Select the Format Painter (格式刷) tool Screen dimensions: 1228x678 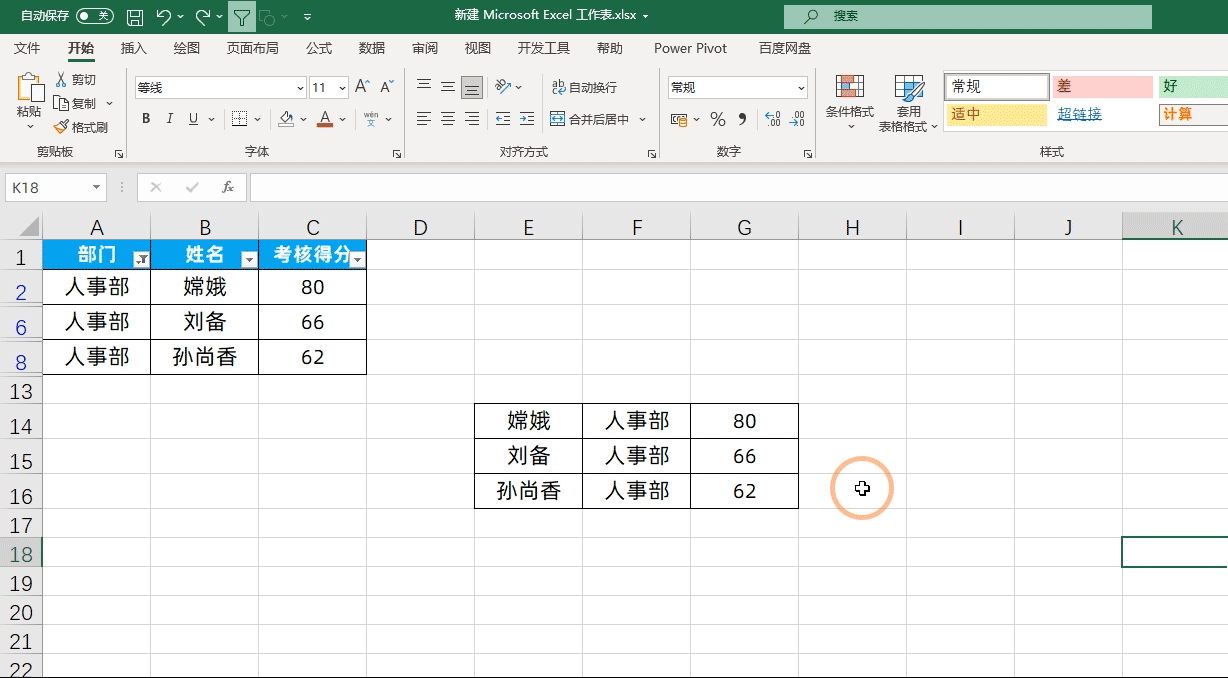tap(81, 127)
